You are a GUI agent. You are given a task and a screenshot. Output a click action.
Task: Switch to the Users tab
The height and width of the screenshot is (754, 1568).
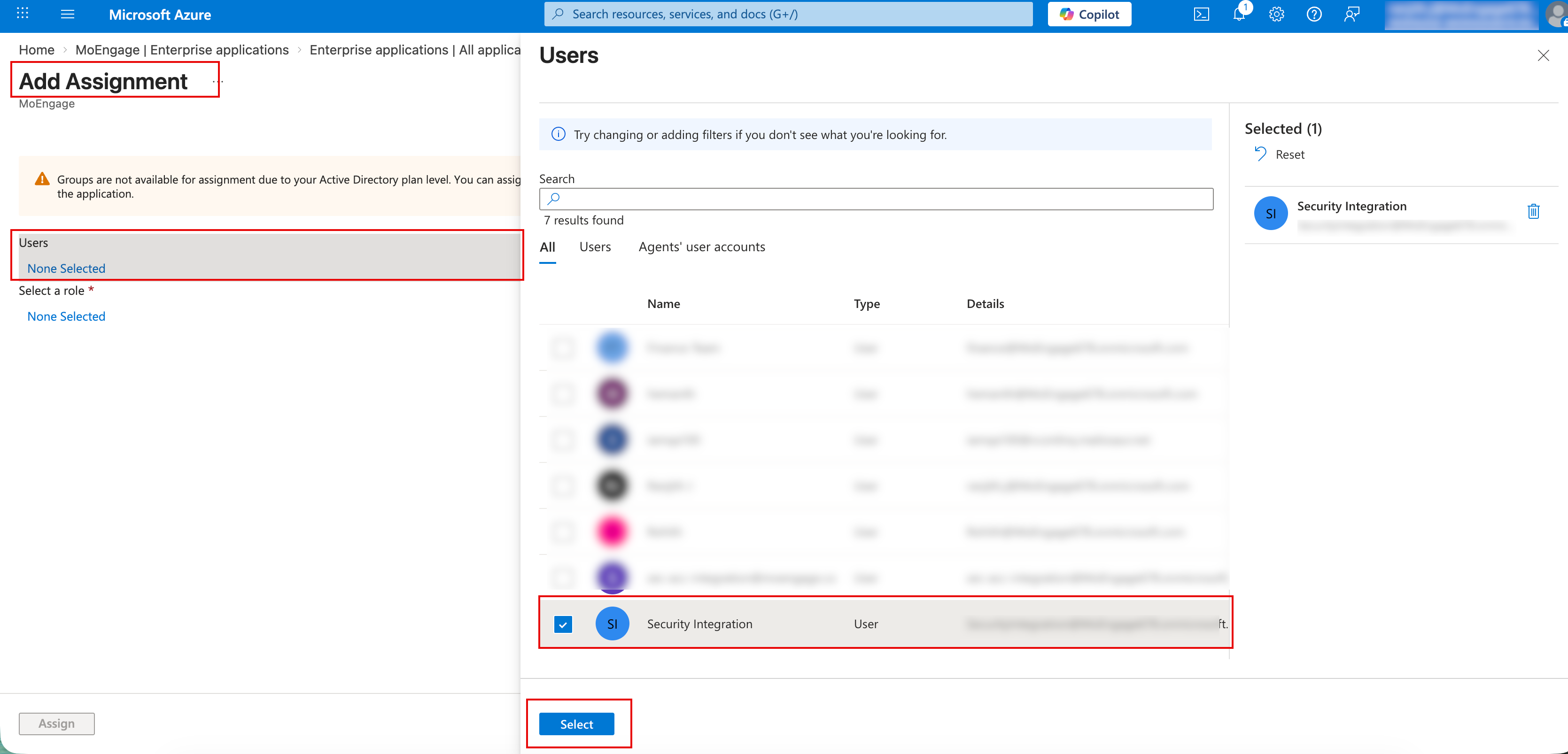pos(595,247)
